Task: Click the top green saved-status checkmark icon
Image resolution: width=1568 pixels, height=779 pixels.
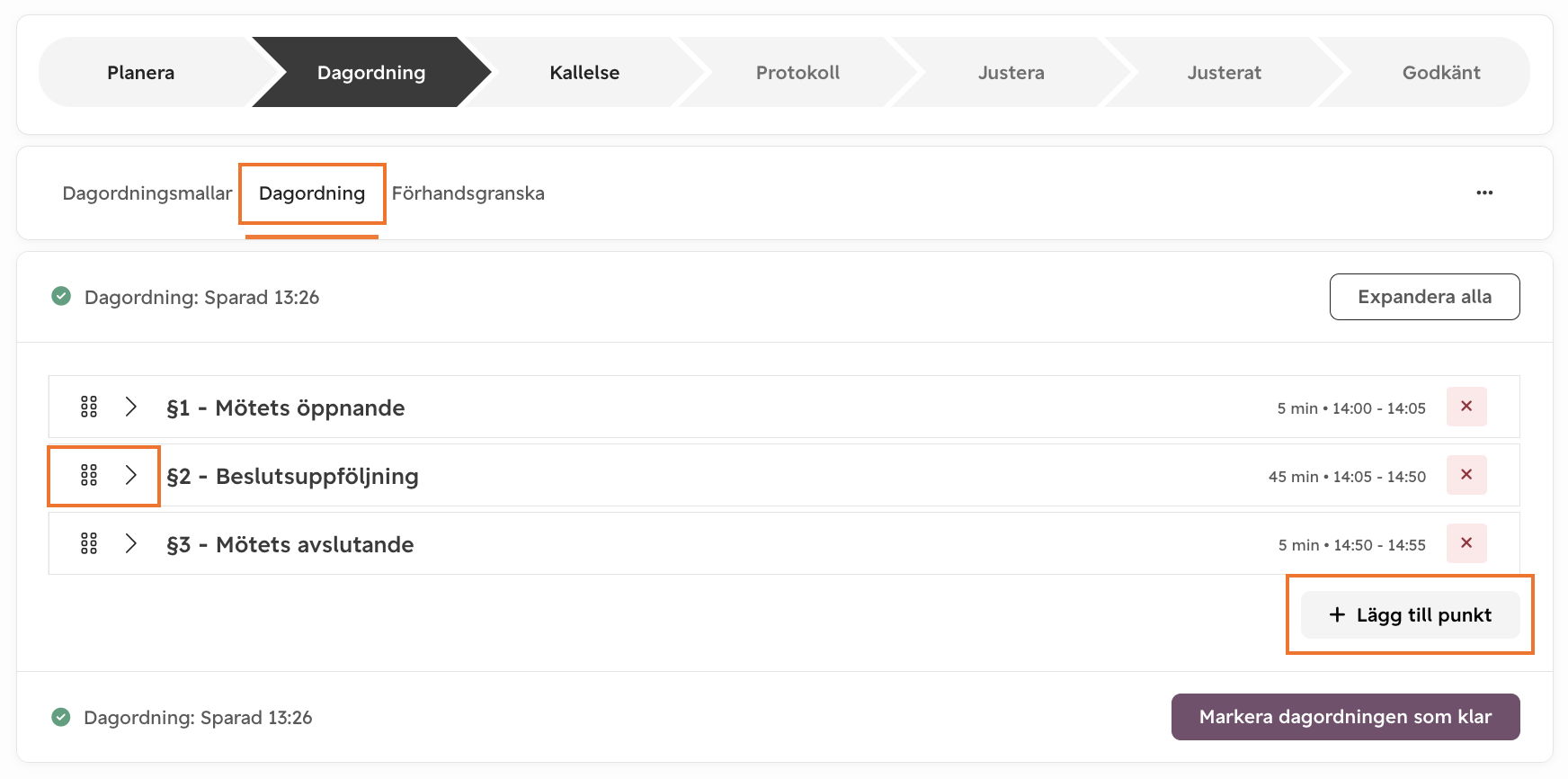Action: (61, 296)
